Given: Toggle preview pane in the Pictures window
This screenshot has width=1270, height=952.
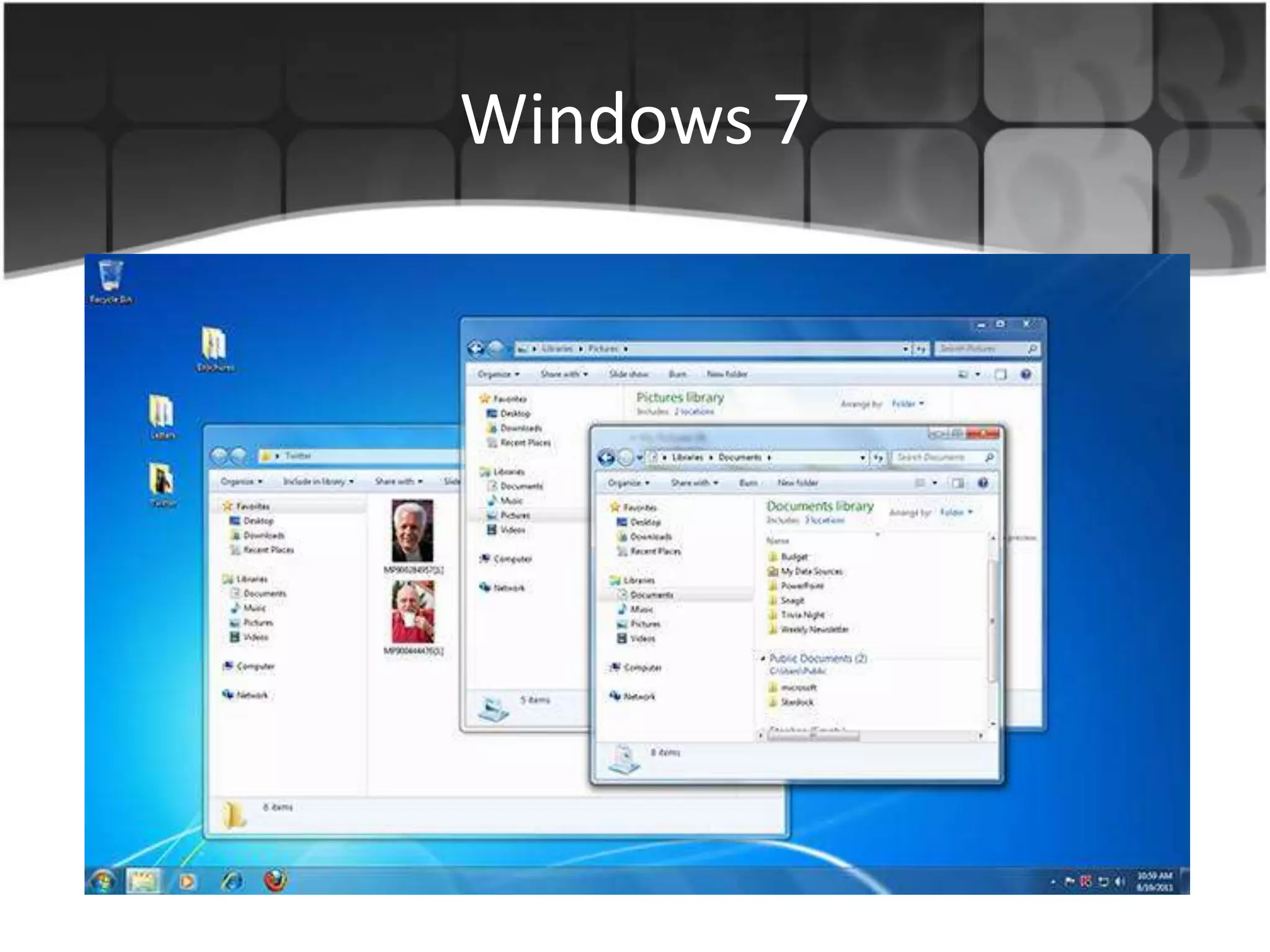Looking at the screenshot, I should click(1000, 374).
